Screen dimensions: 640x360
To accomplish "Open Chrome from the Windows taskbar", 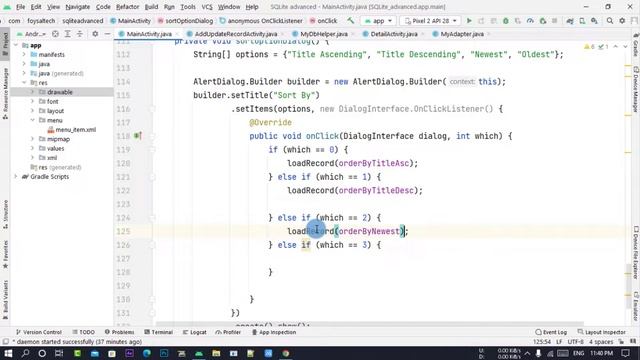I will pyautogui.click(x=286, y=353).
